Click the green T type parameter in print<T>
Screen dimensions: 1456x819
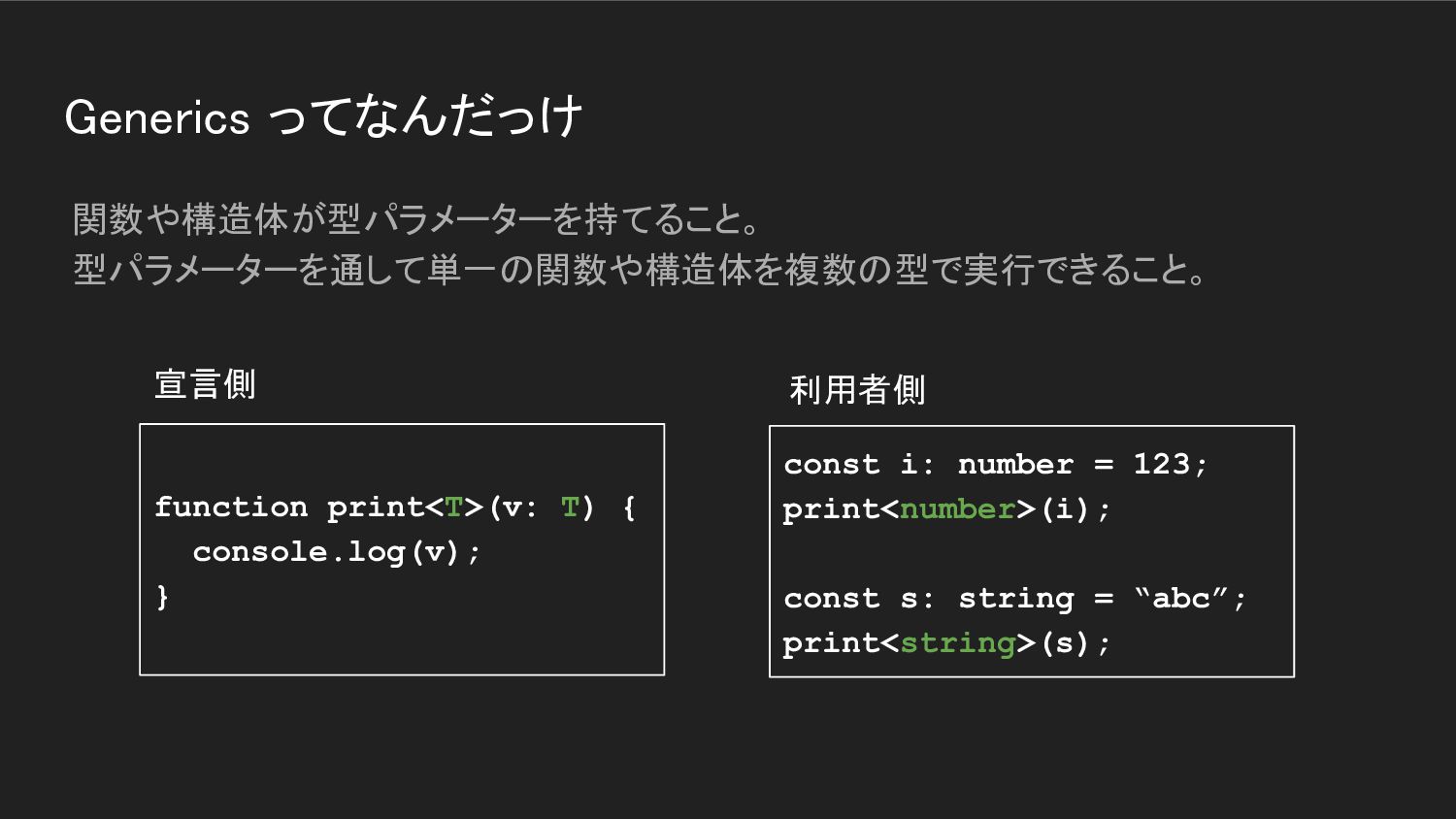tap(453, 508)
